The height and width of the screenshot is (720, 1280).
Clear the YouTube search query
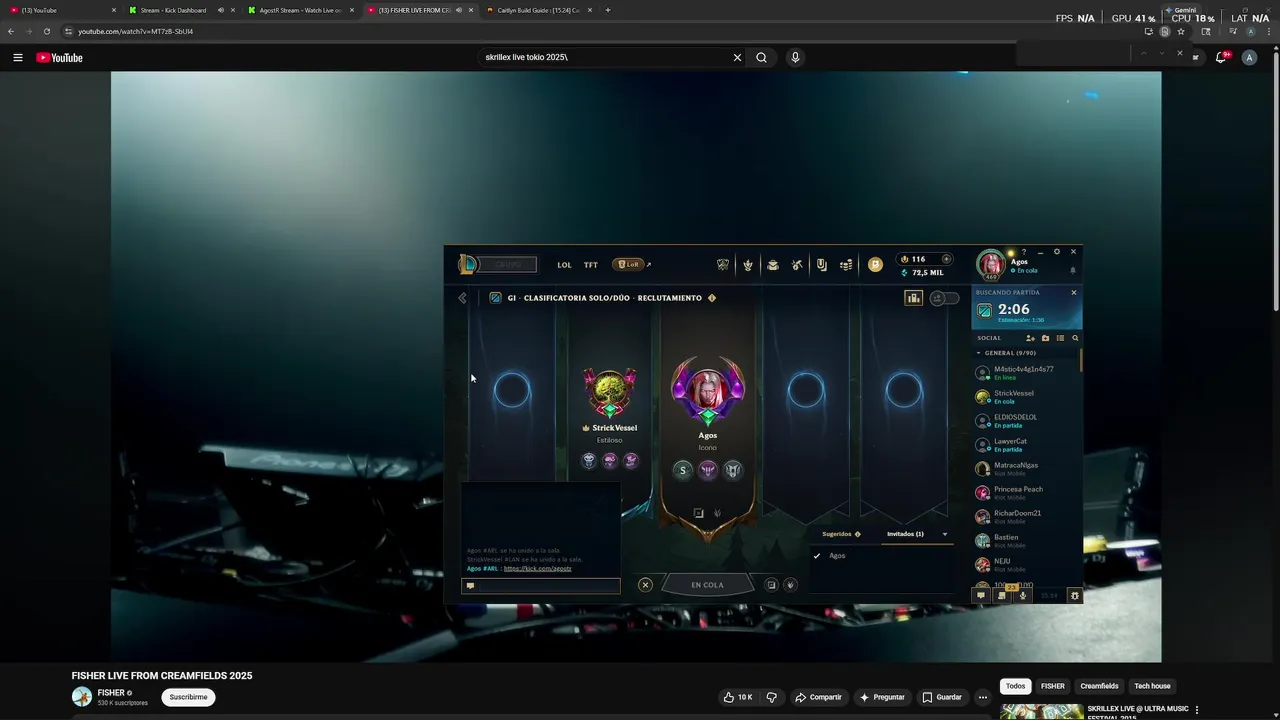pos(738,58)
